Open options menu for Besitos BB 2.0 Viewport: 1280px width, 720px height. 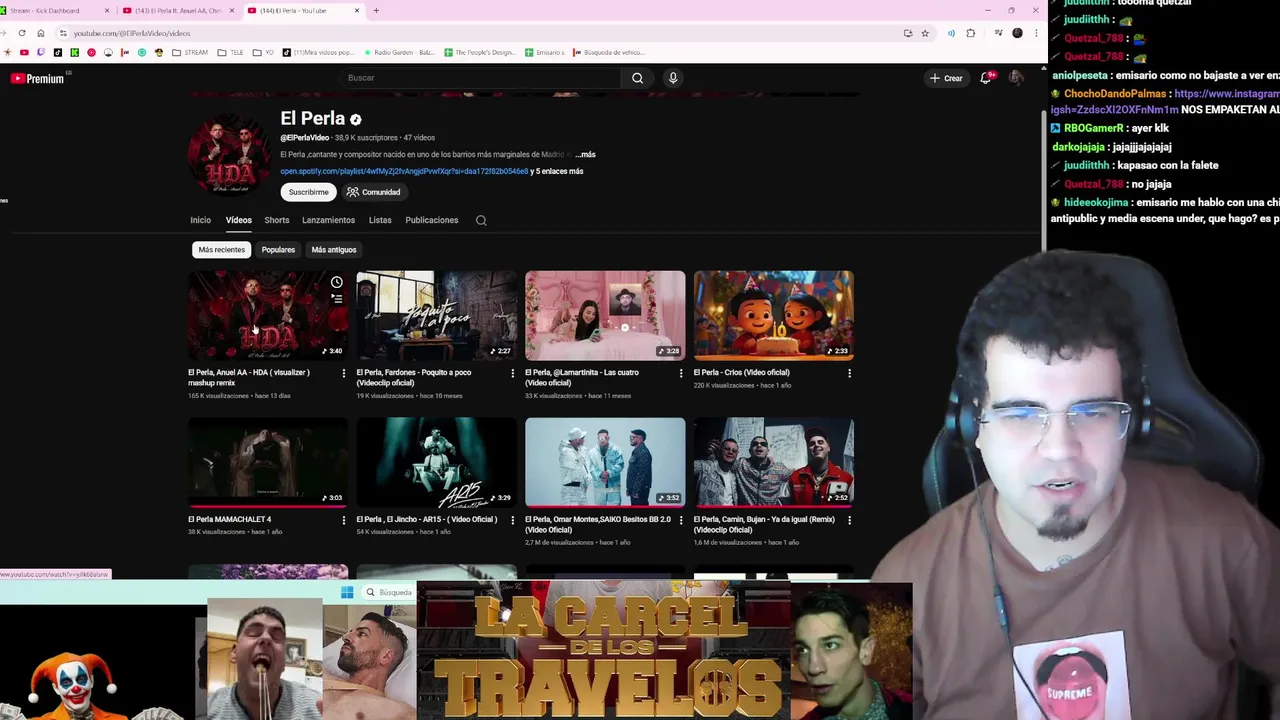tap(681, 520)
